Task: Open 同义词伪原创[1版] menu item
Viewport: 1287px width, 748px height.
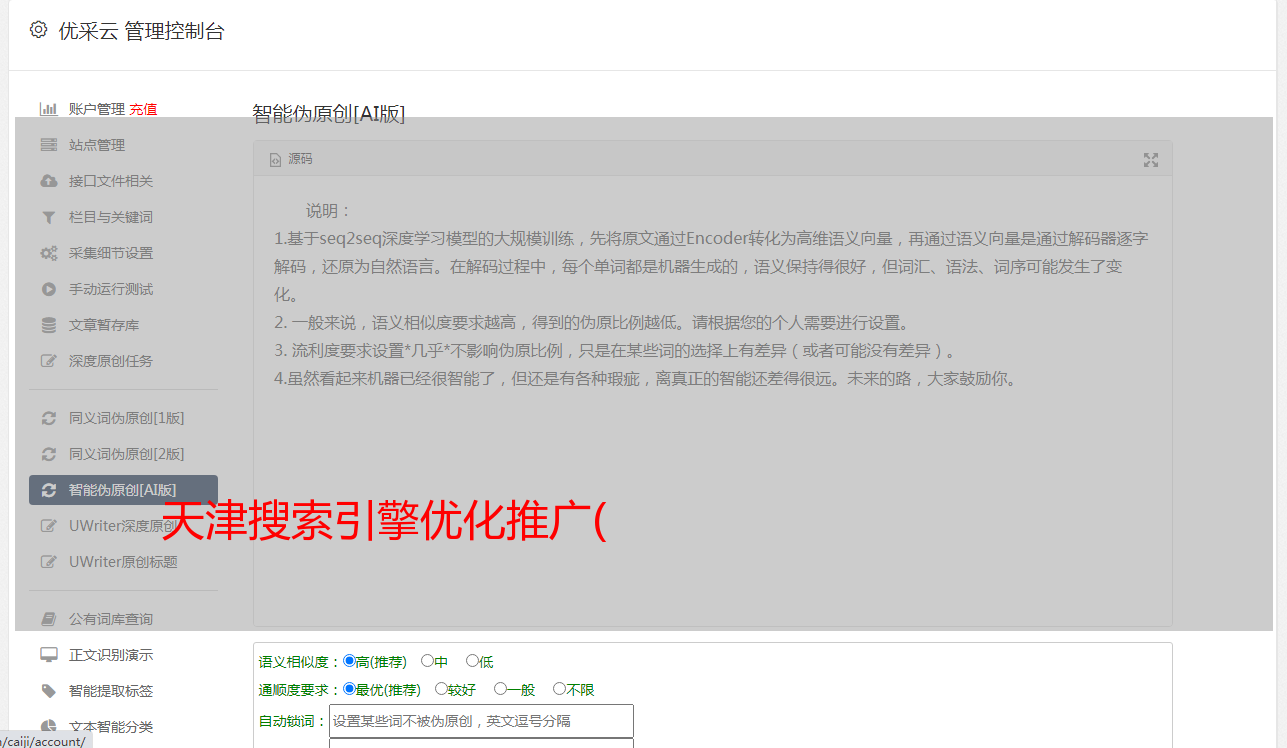Action: point(126,418)
